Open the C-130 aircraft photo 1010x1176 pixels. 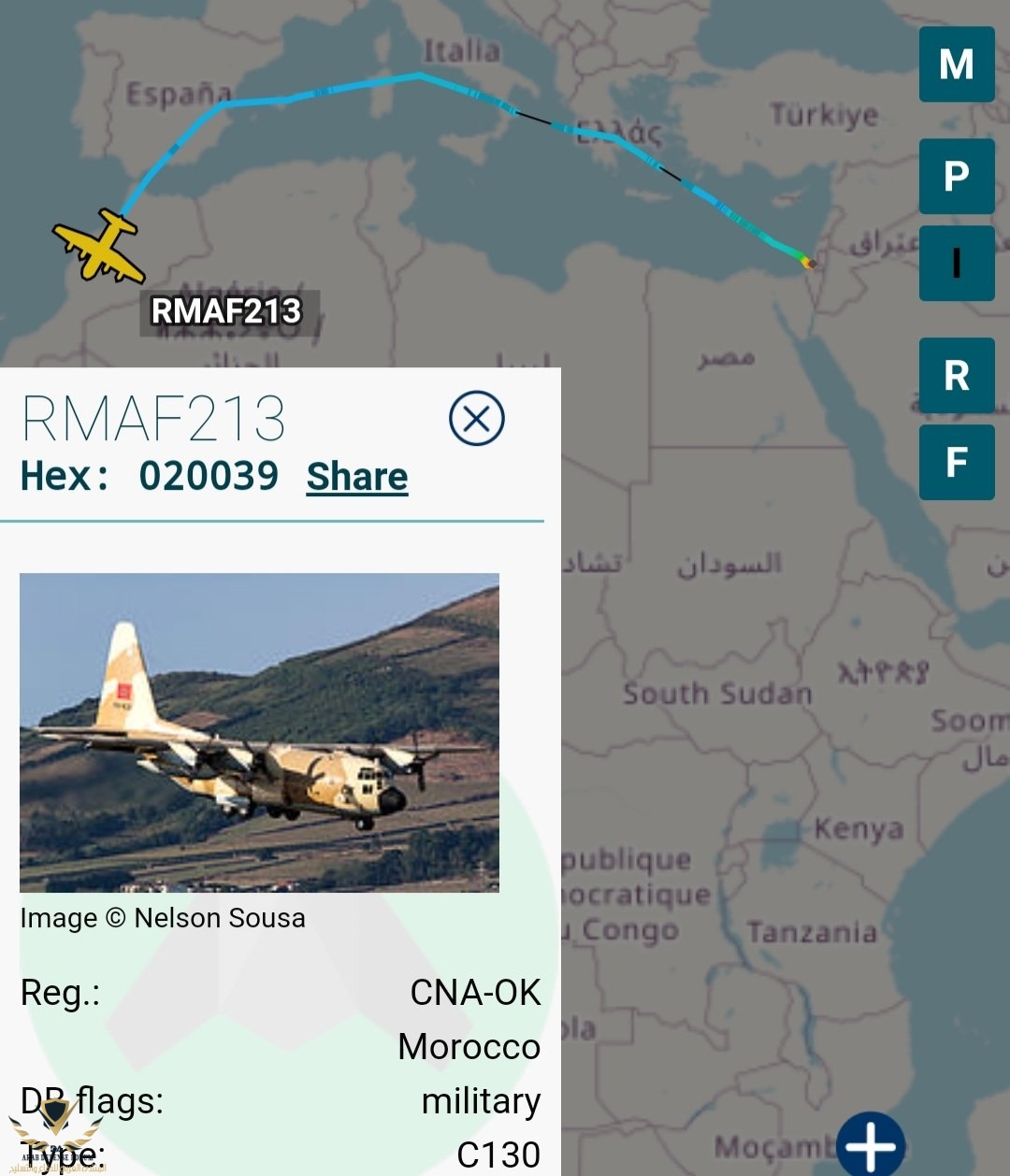[259, 732]
